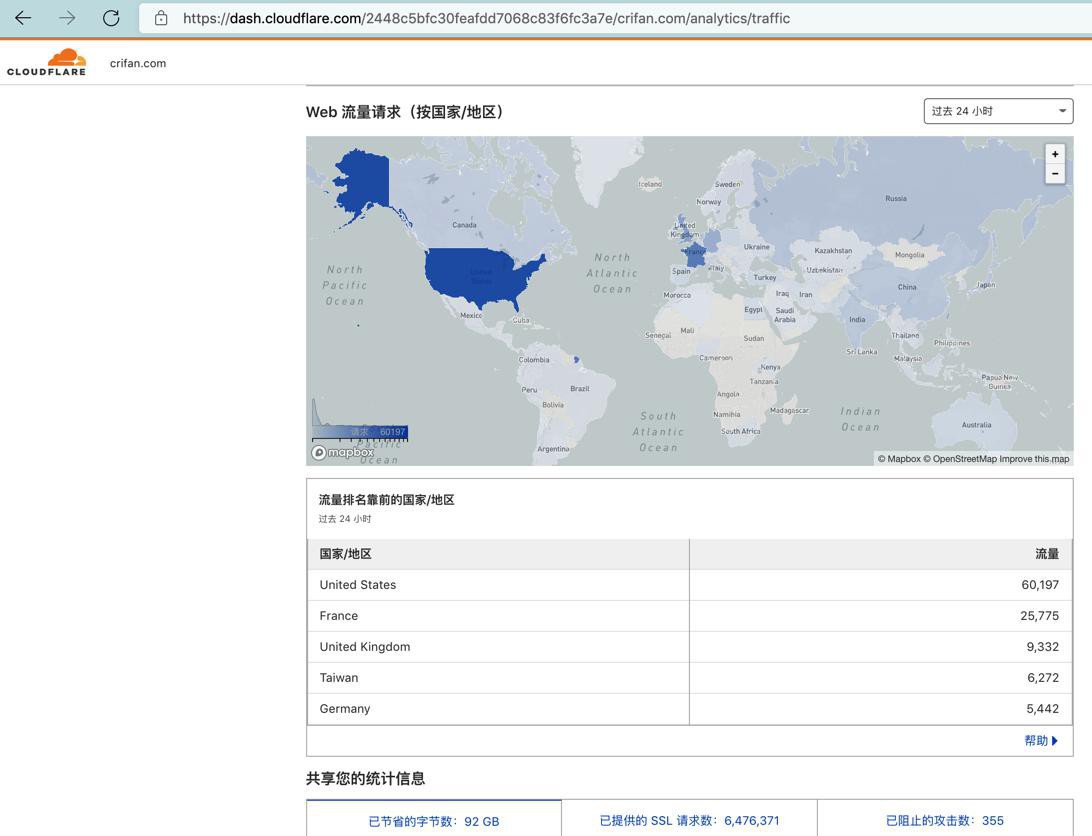
Task: Click the Canada label on the map
Action: pos(465,225)
